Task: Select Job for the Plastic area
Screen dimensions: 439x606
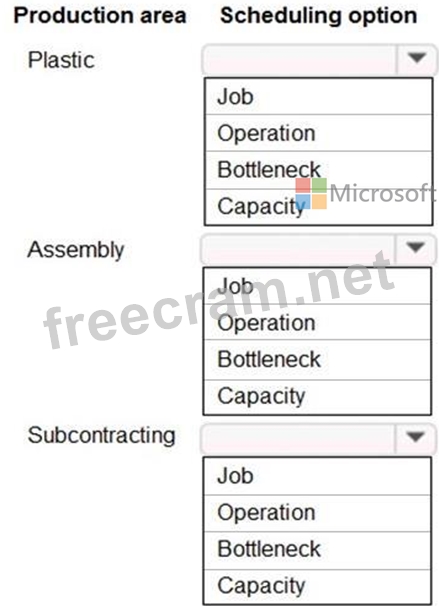Action: (318, 97)
